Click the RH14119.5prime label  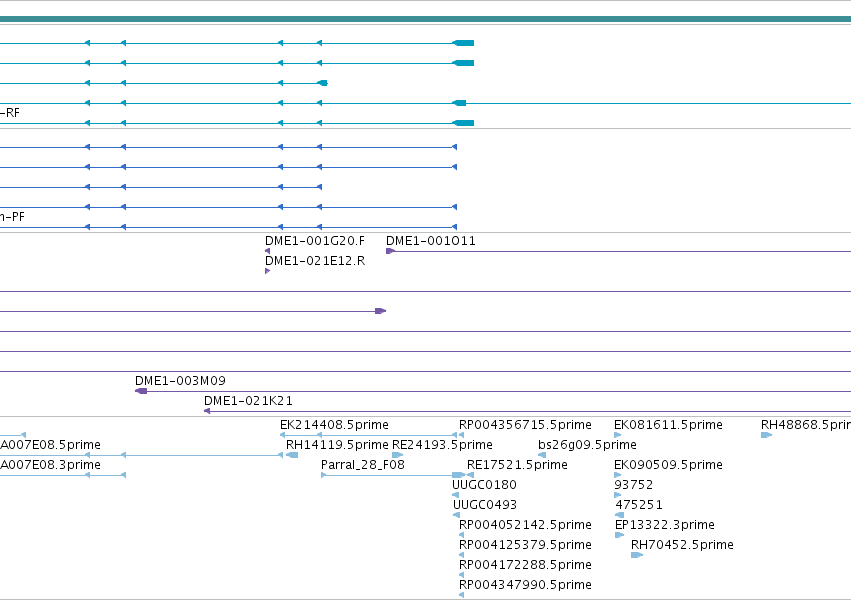click(x=337, y=445)
